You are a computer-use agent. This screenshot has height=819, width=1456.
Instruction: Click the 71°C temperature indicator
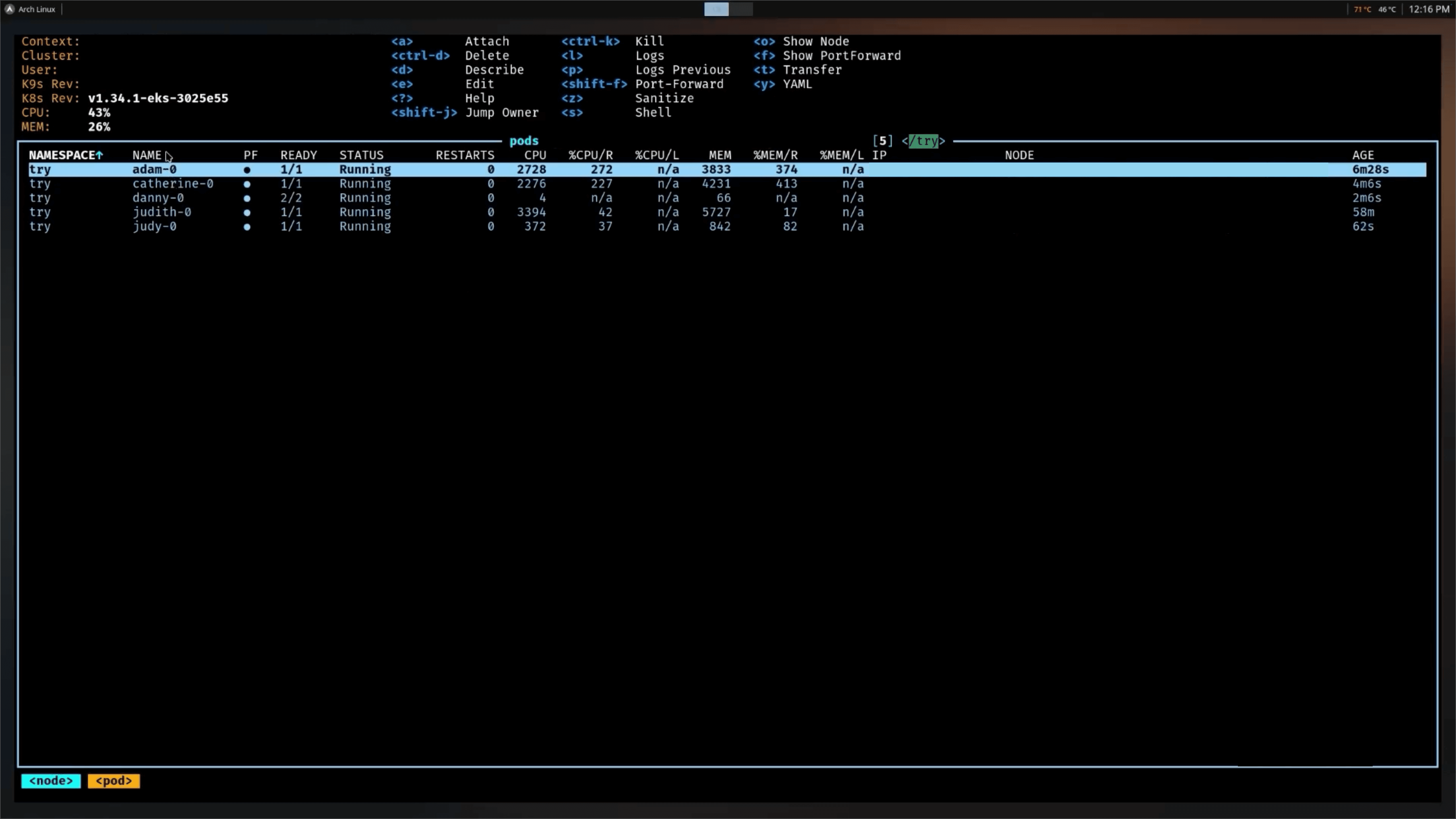coord(1362,9)
